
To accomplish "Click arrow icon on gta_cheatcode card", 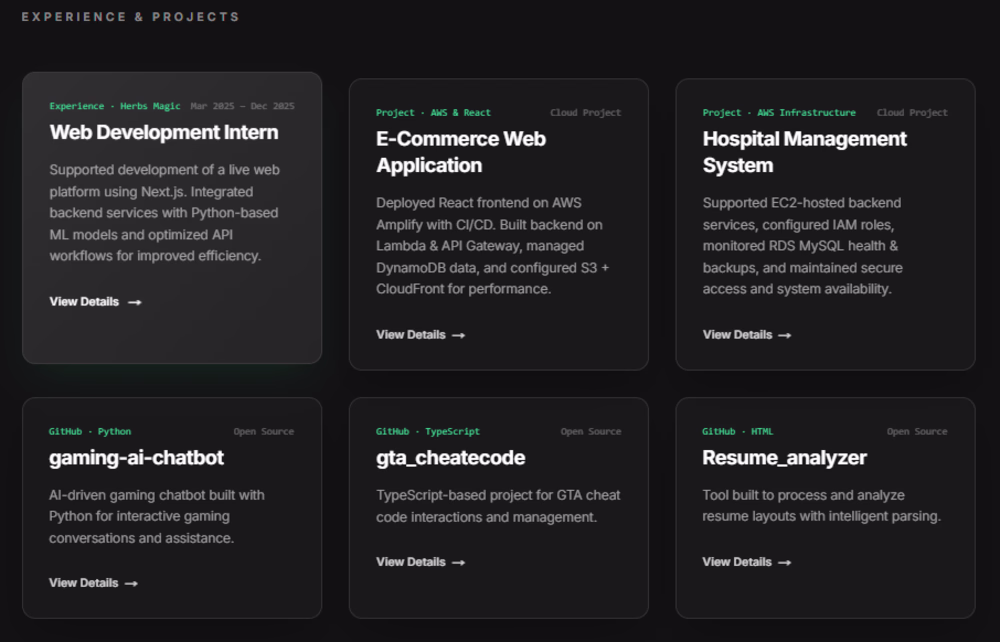I will tap(459, 563).
